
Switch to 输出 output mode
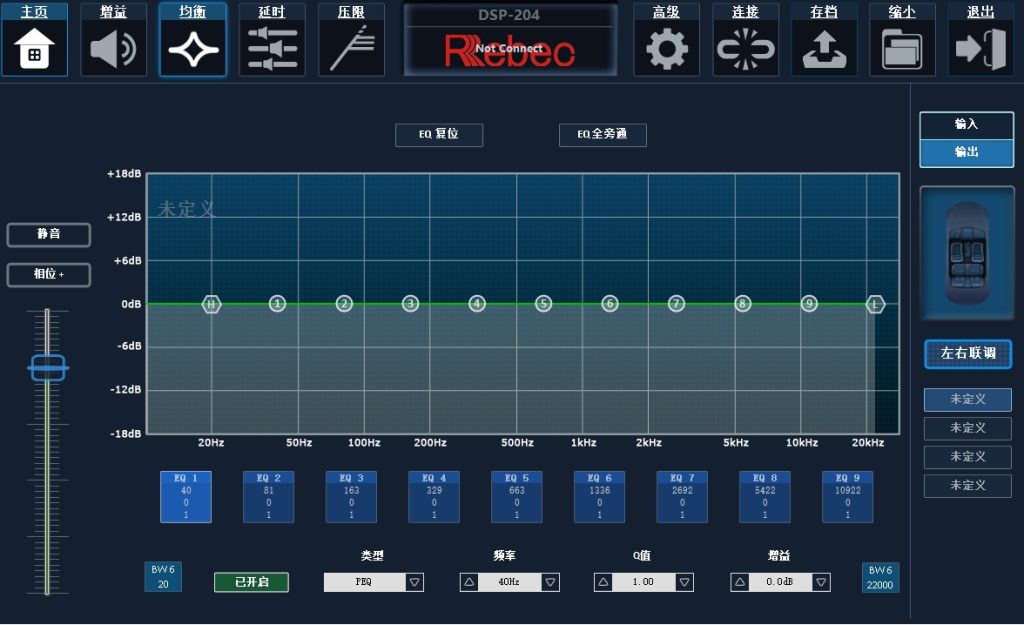967,153
